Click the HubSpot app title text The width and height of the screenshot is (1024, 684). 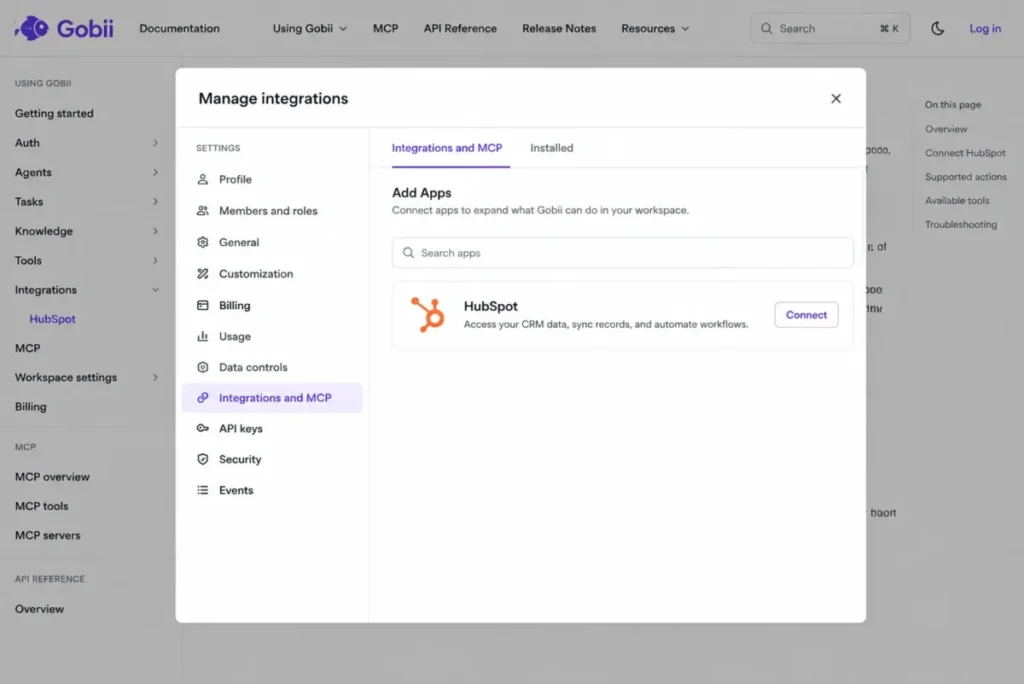click(490, 306)
